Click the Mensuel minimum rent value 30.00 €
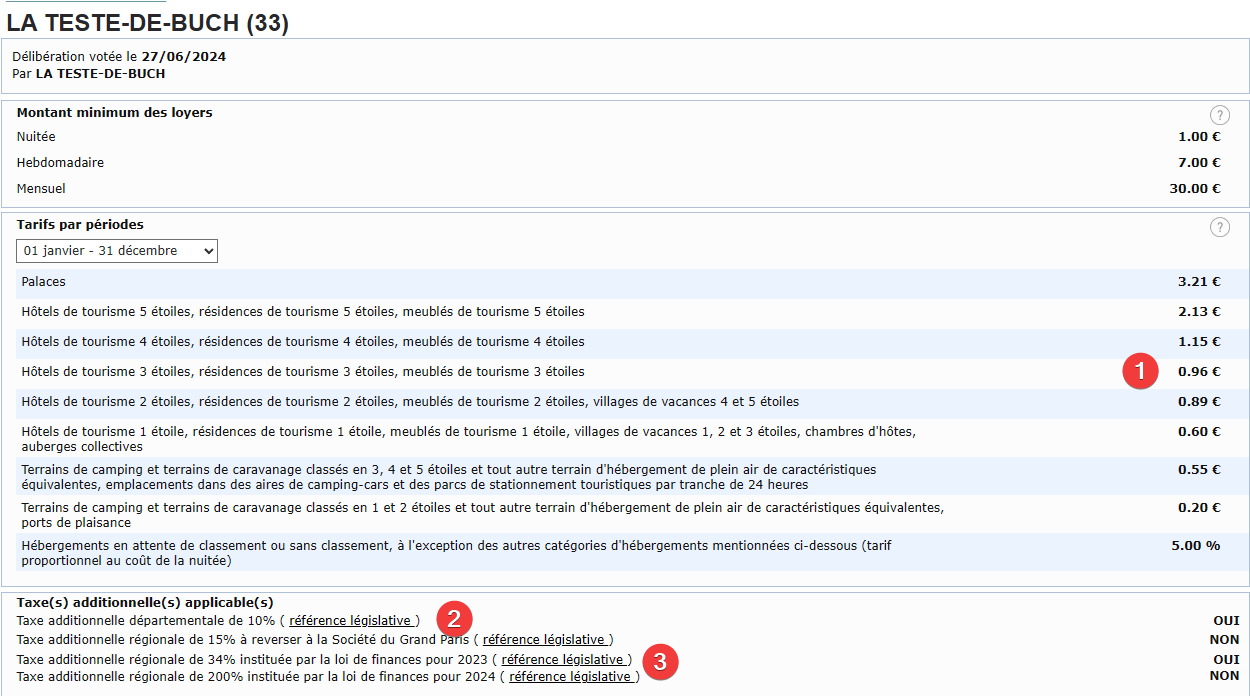Viewport: 1250px width, 696px height. click(x=1194, y=188)
